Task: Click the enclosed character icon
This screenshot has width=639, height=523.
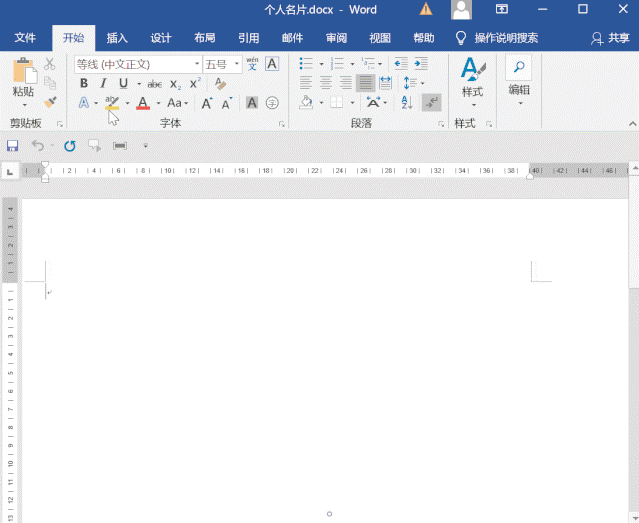Action: tap(272, 103)
